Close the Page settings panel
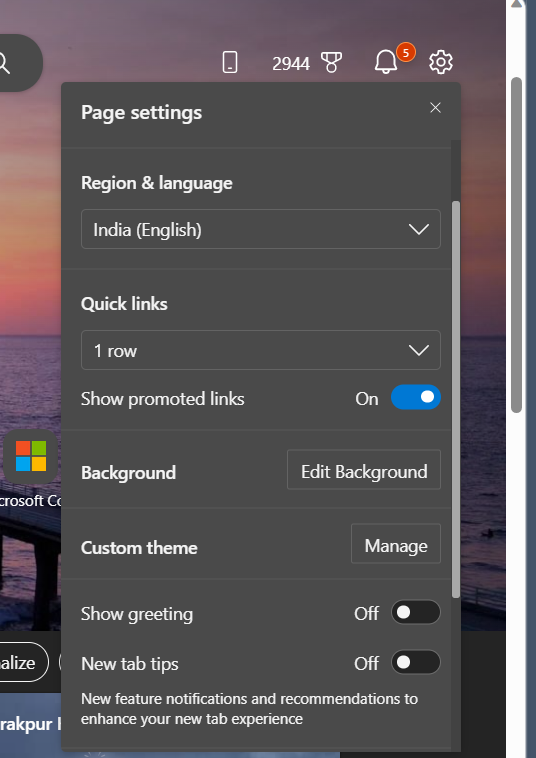Image resolution: width=536 pixels, height=758 pixels. (435, 108)
